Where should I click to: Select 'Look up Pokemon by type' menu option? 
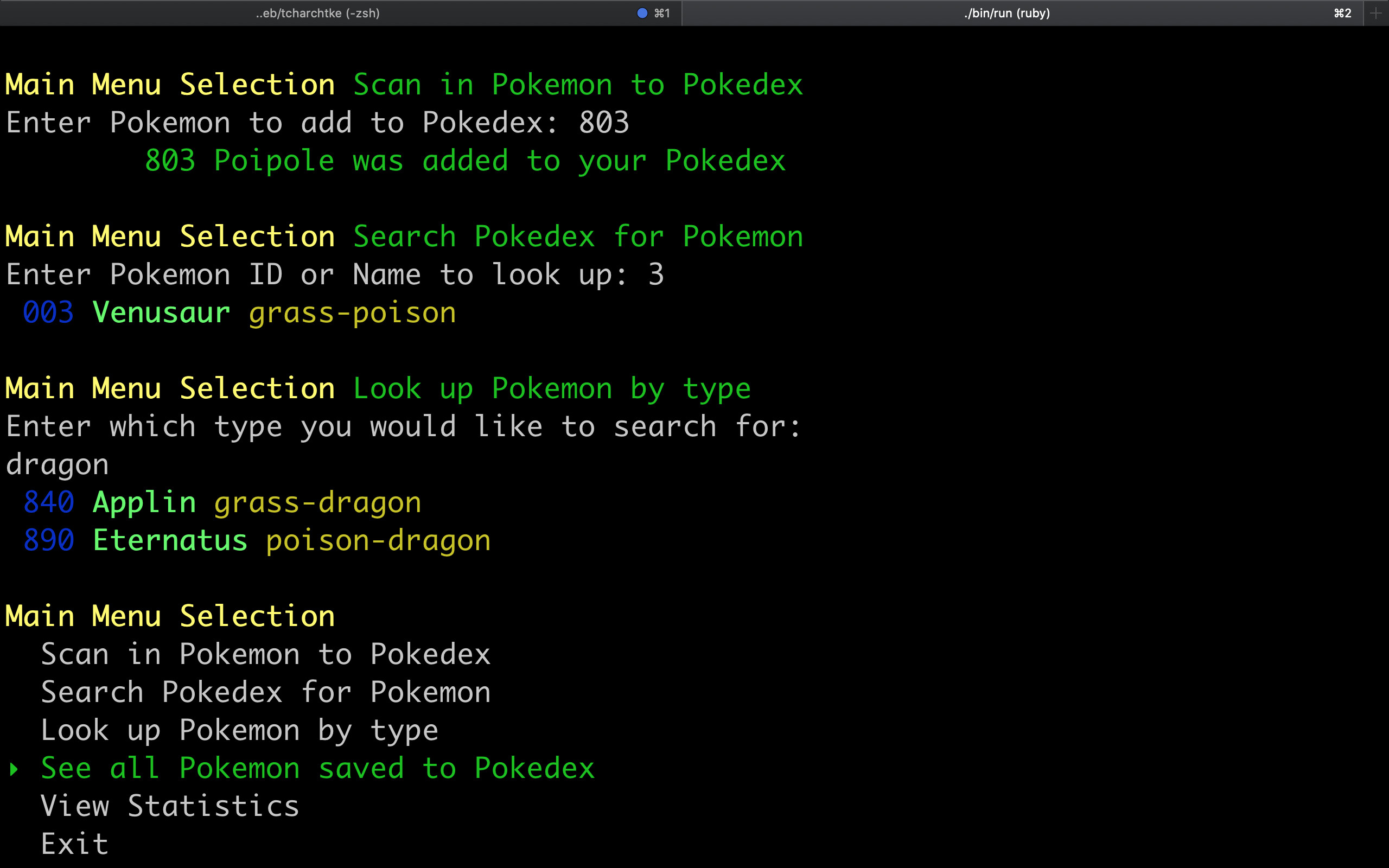239,730
